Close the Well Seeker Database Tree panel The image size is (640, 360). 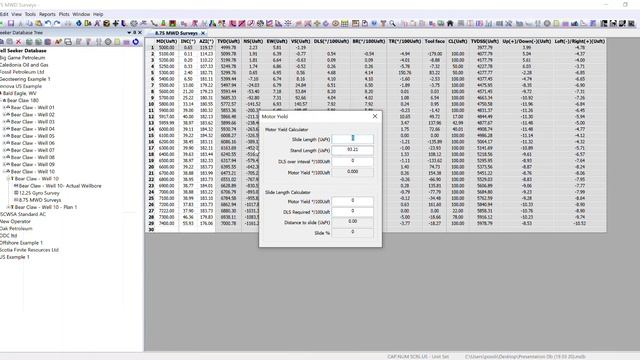[140, 33]
